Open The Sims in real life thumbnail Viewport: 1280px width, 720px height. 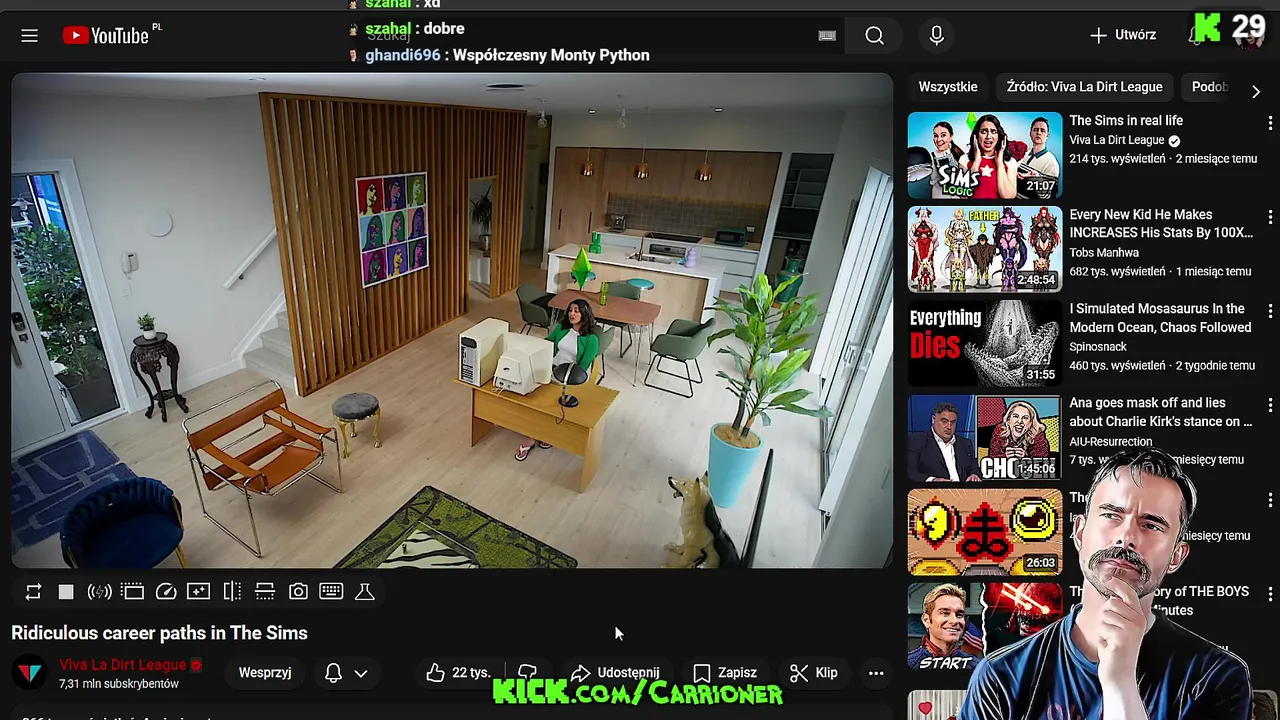[x=985, y=155]
